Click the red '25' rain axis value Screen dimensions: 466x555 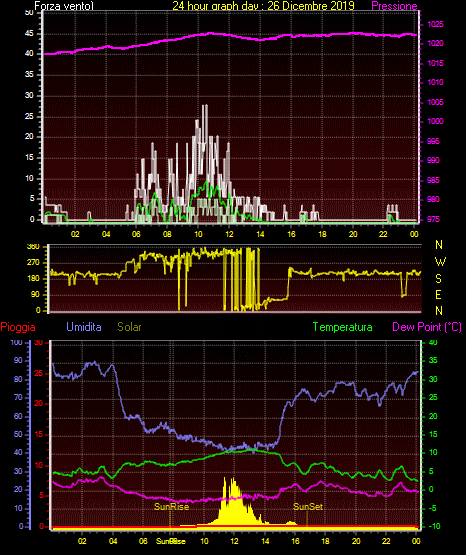pyautogui.click(x=39, y=373)
